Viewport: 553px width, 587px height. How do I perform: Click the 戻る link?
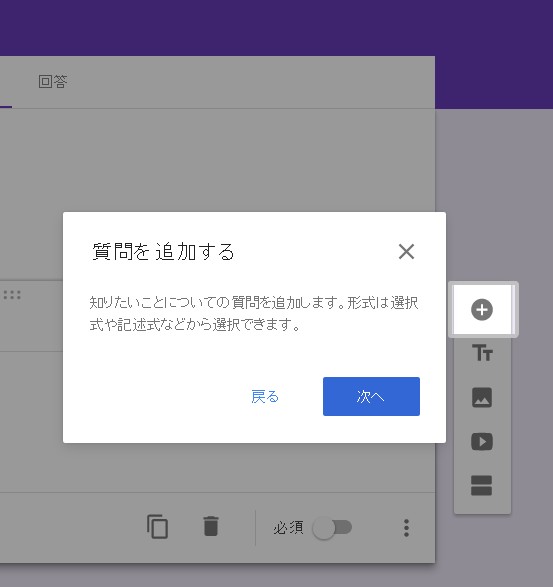click(x=265, y=396)
